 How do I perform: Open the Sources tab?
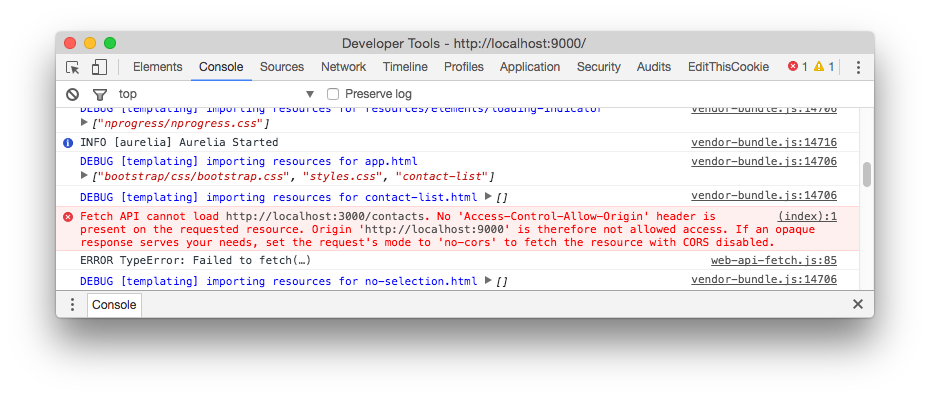pyautogui.click(x=282, y=67)
